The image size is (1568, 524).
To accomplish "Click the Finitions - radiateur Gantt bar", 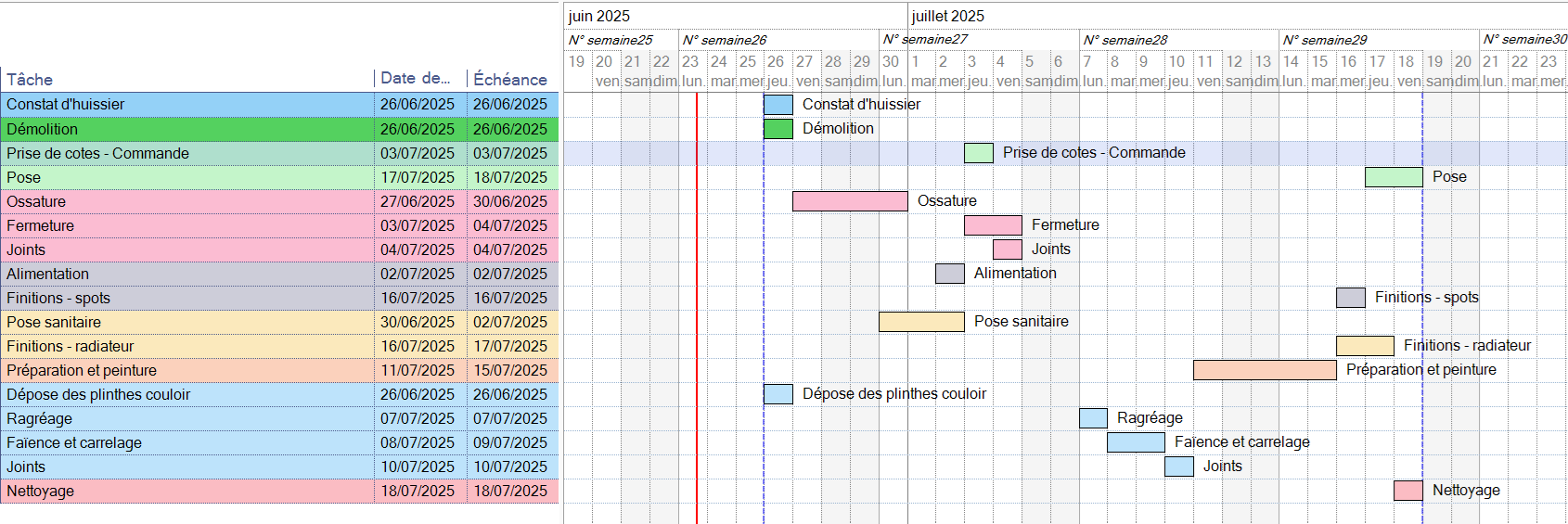I will 1364,346.
